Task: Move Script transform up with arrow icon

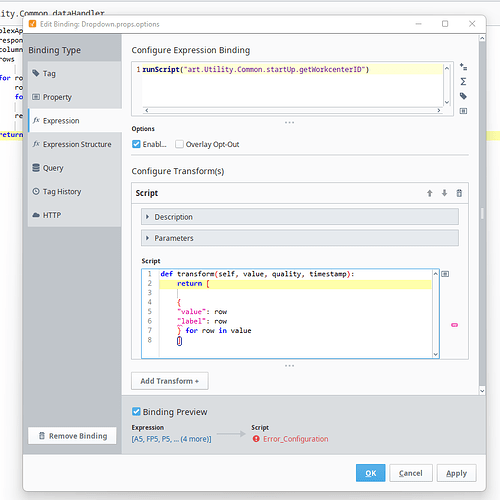Action: click(430, 193)
